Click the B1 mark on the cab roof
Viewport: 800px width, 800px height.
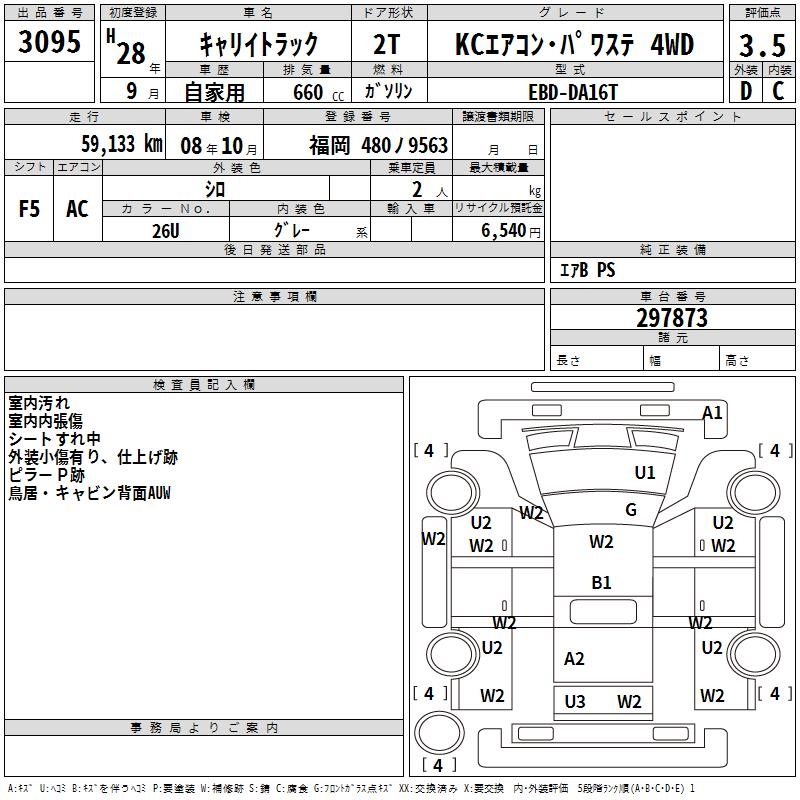602,583
